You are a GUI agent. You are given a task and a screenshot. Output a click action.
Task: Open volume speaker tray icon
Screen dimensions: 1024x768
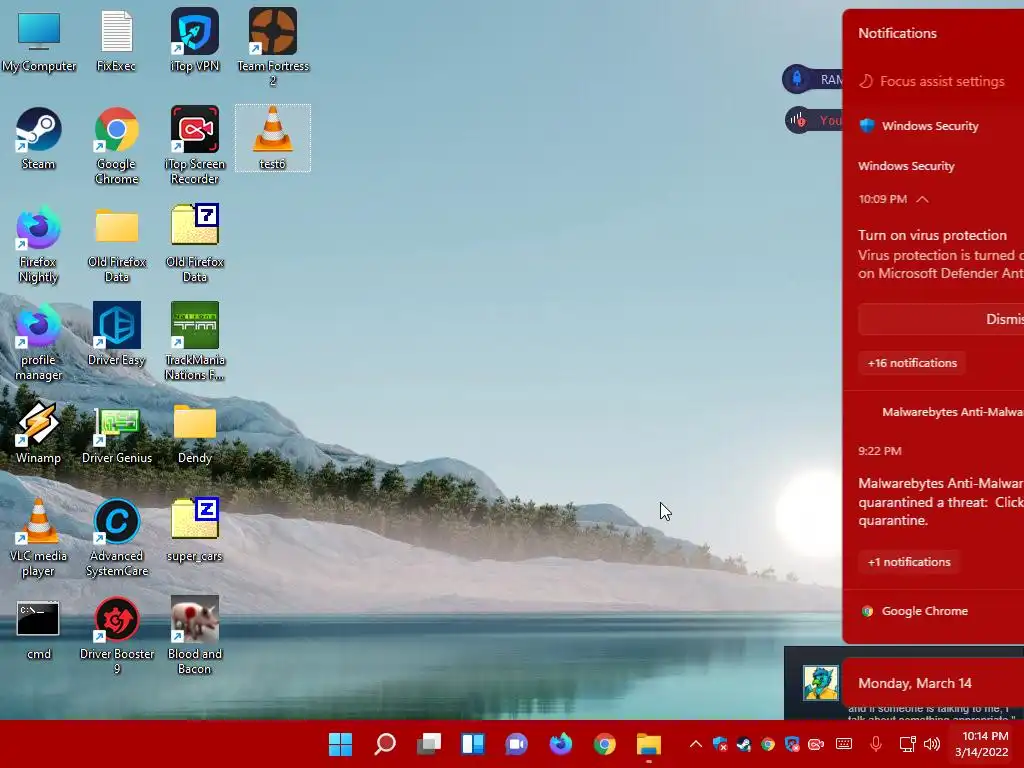[932, 744]
